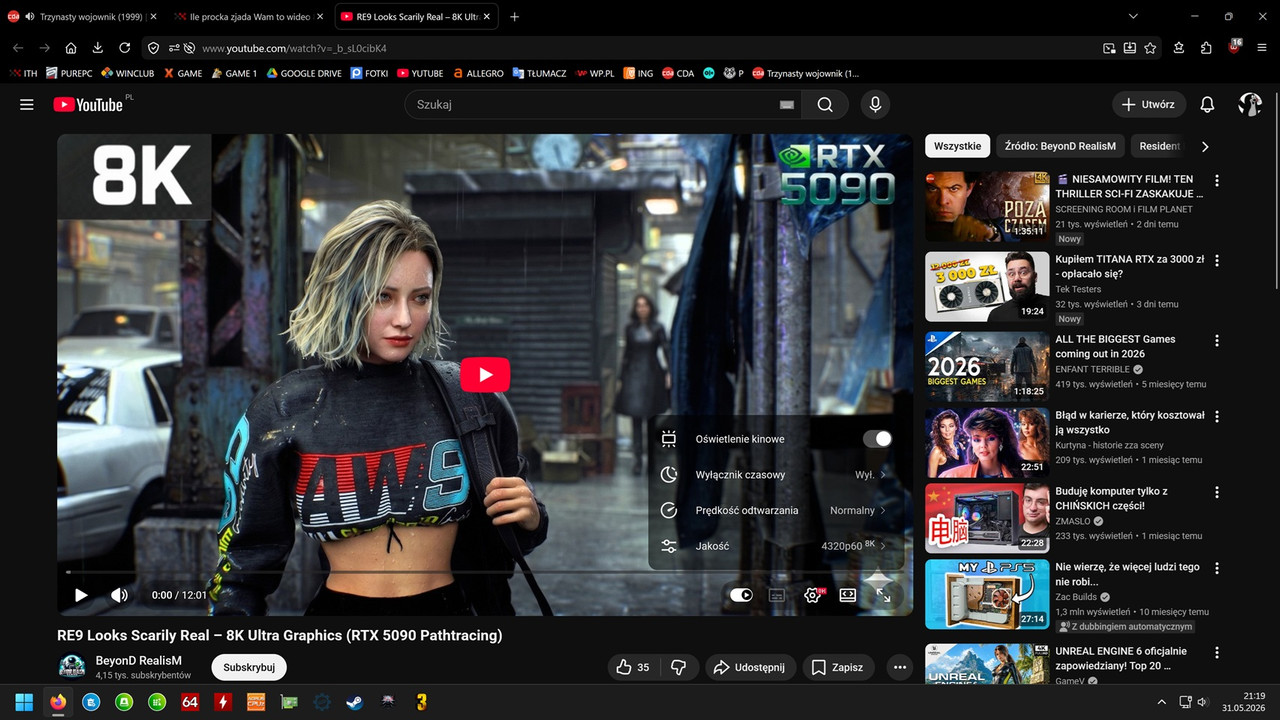Click the Utwórz create button
1280x720 pixels.
(1149, 104)
